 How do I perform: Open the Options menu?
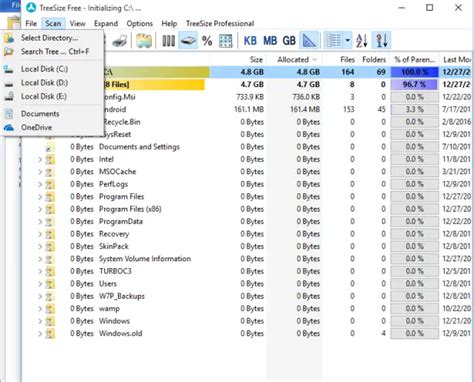(140, 24)
